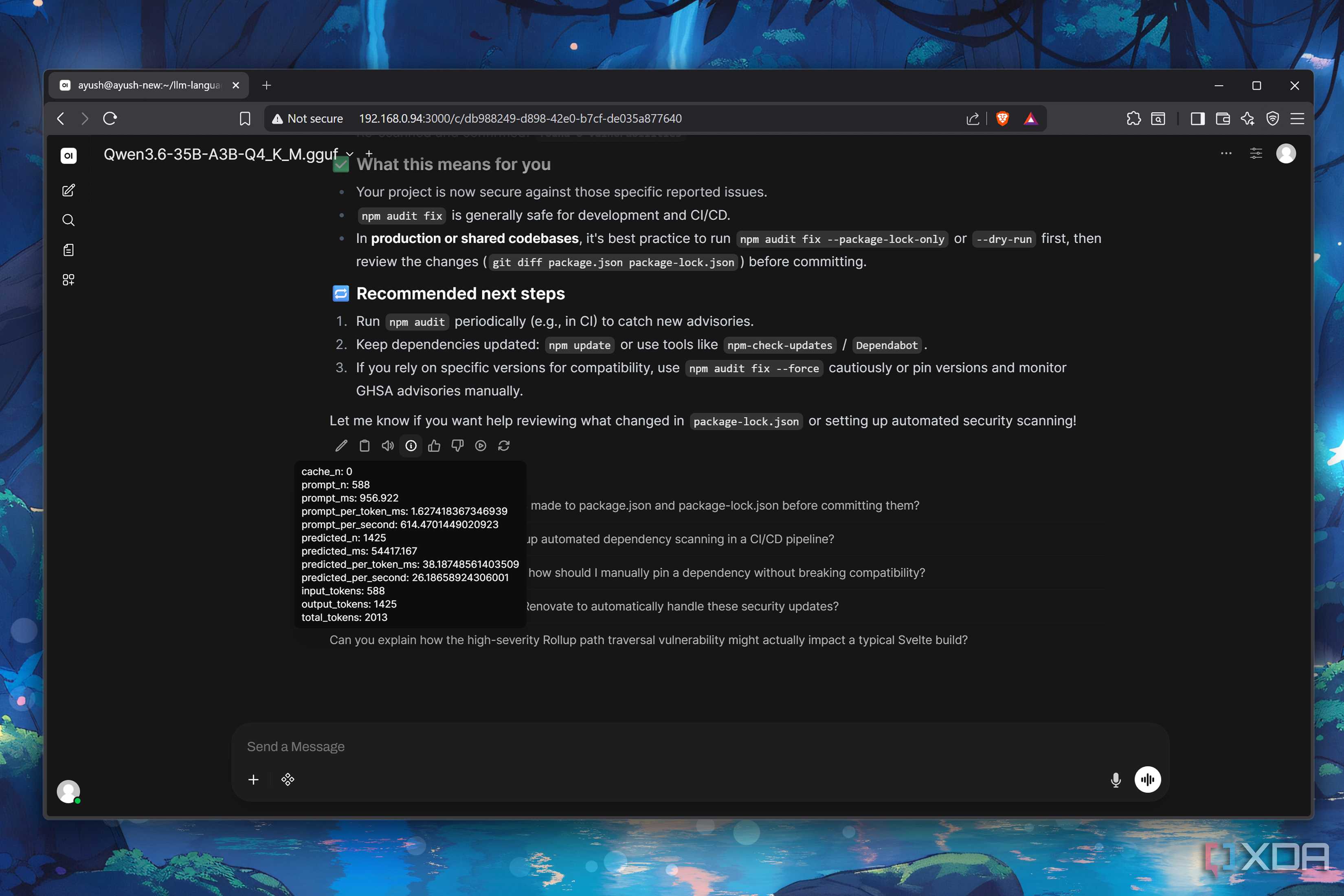
Task: Give the response a thumbs down
Action: [x=457, y=446]
